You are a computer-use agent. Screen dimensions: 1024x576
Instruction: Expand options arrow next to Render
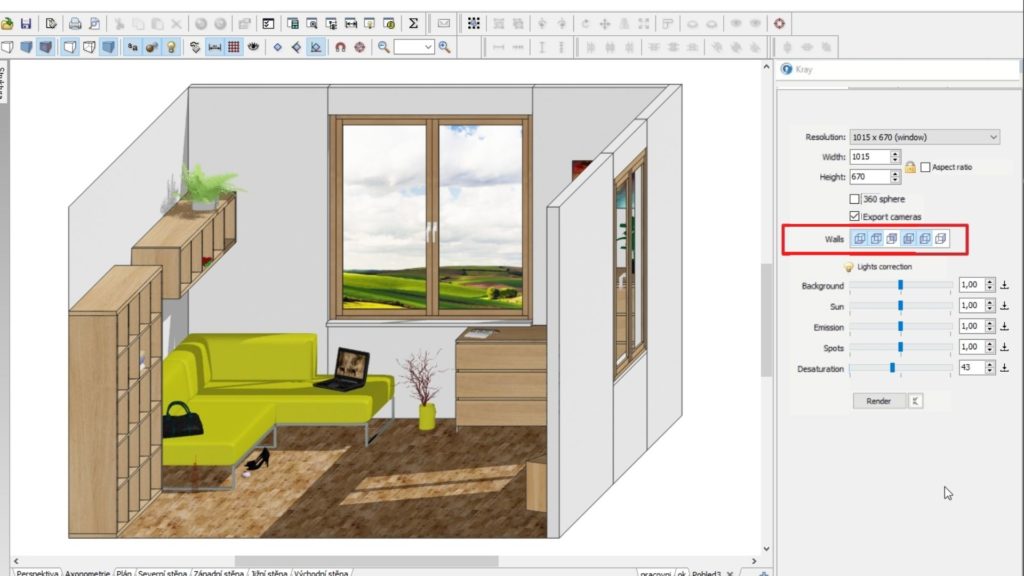coord(916,400)
